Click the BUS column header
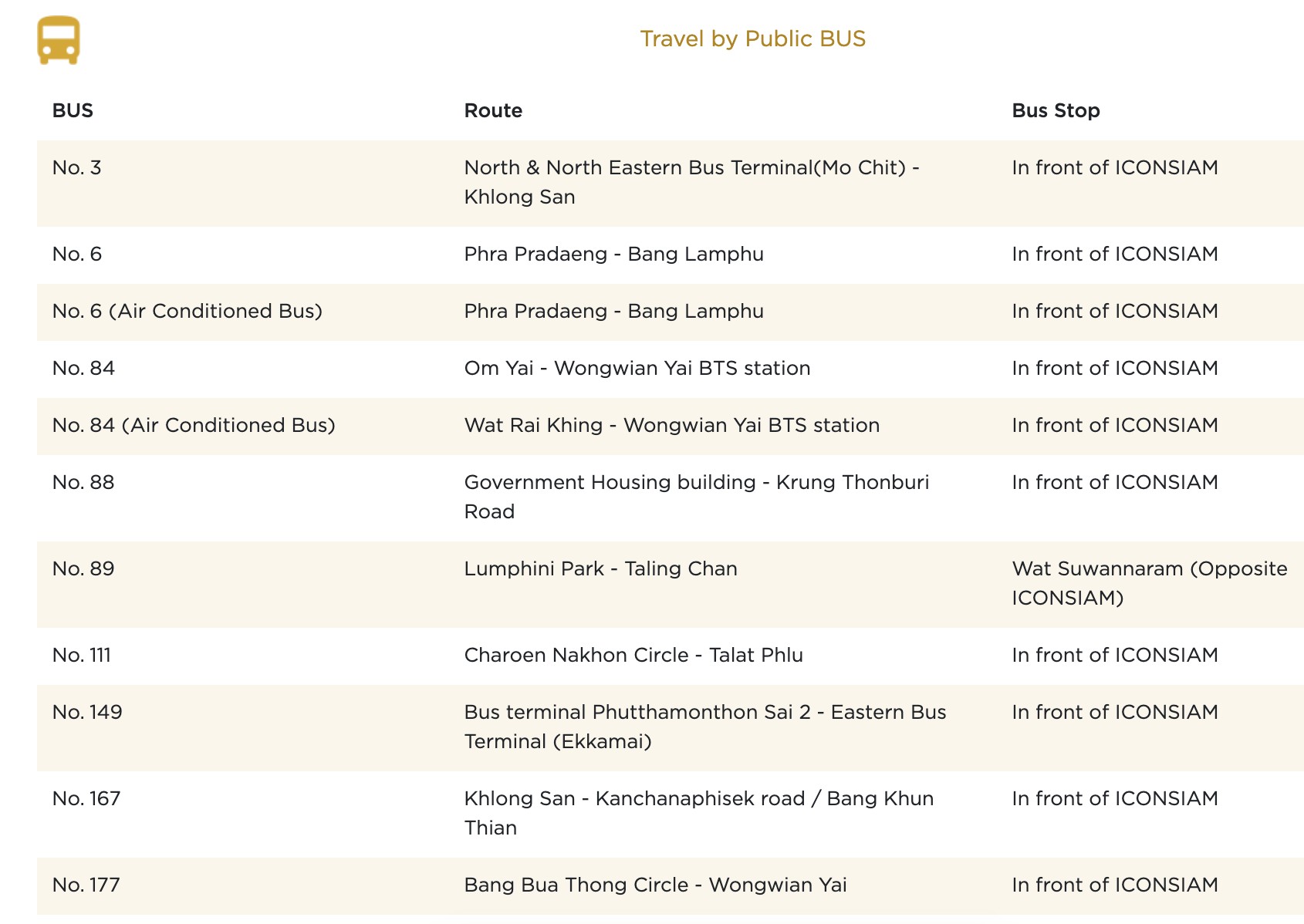 pyautogui.click(x=73, y=110)
